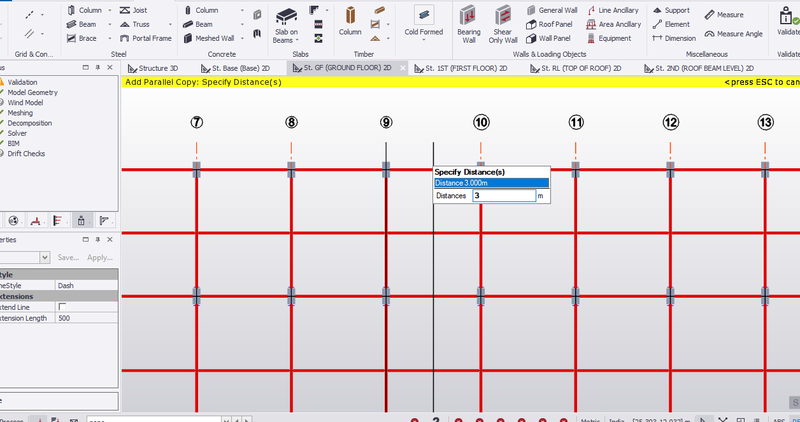Choose the Joist tool
Image resolution: width=800 pixels, height=422 pixels.
(134, 10)
